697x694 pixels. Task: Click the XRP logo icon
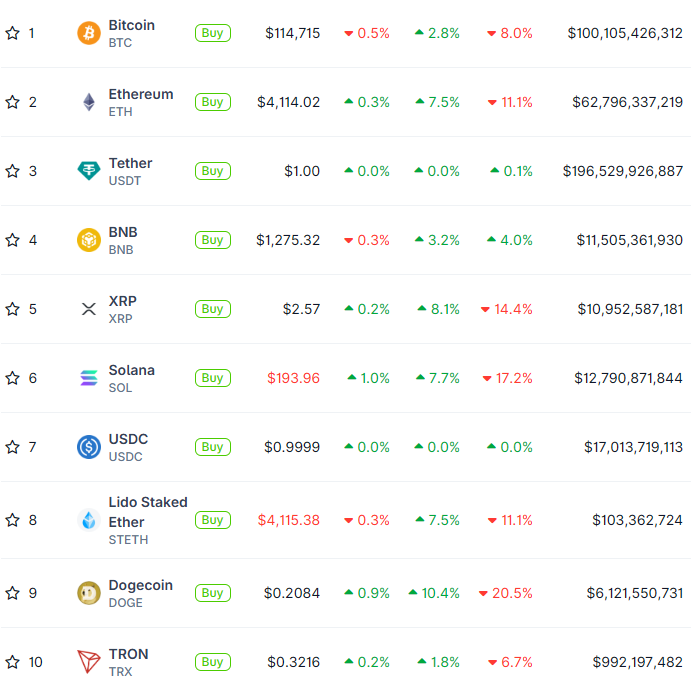click(x=89, y=309)
